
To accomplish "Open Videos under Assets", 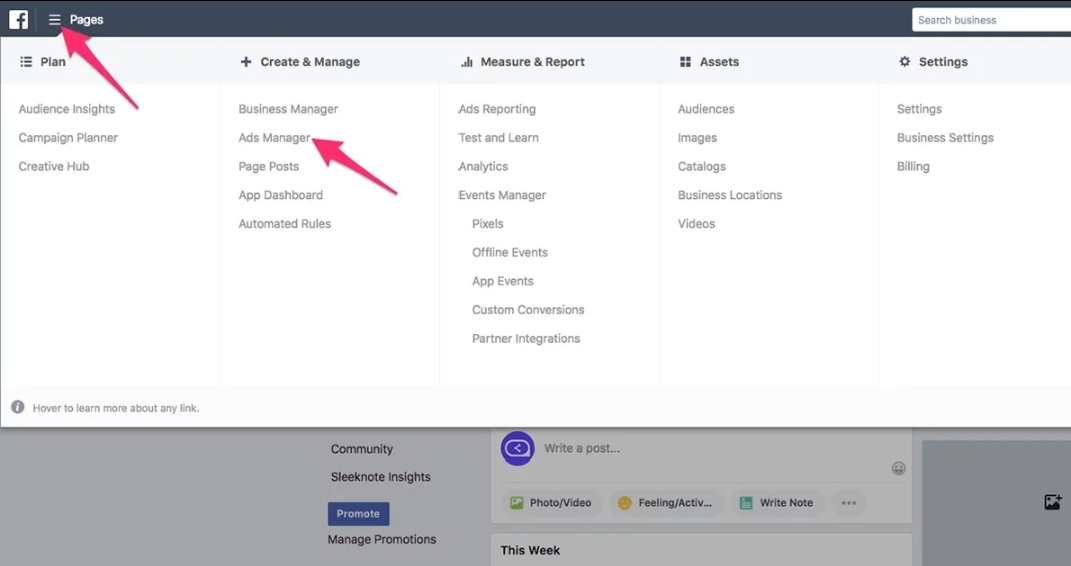I will pos(697,224).
